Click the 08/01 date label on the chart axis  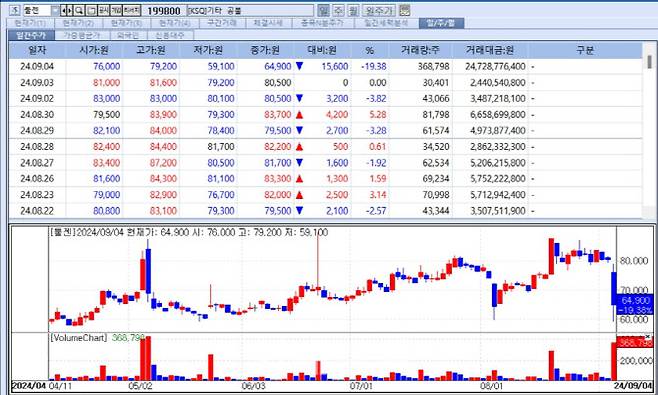[x=491, y=385]
